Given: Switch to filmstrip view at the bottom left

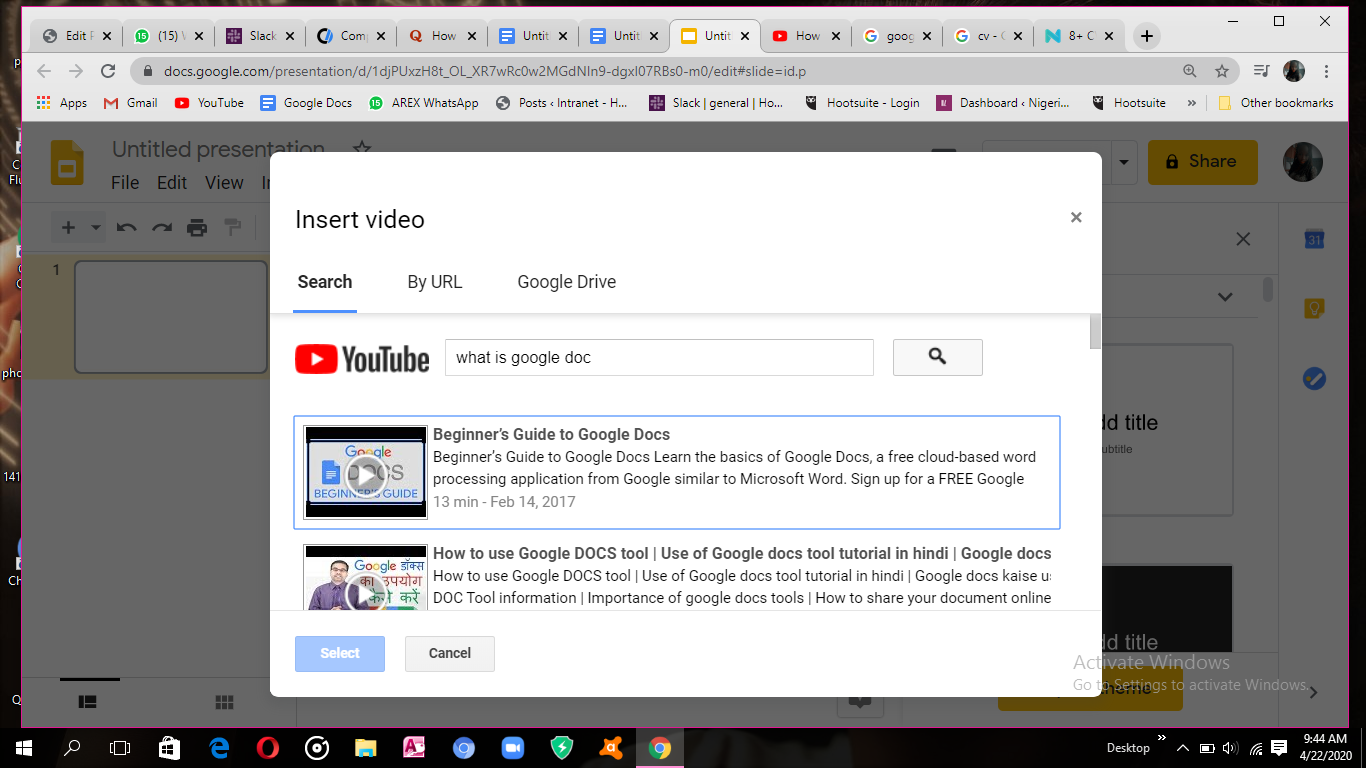Looking at the screenshot, I should tap(88, 702).
